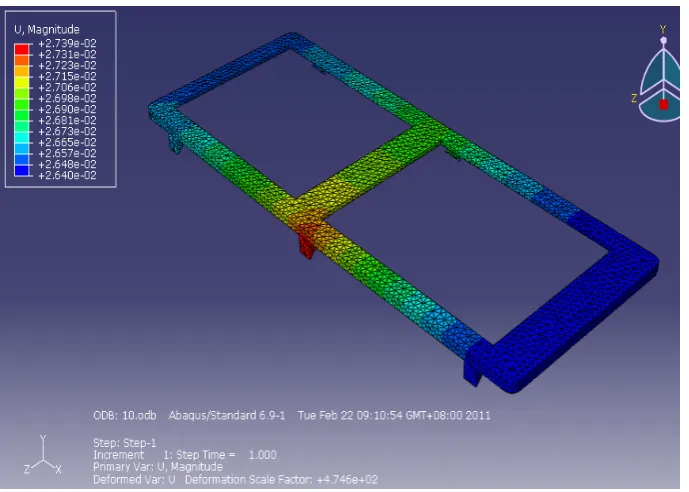Click 'Deformation Scale Factor: +4.746e+02' text

click(281, 479)
